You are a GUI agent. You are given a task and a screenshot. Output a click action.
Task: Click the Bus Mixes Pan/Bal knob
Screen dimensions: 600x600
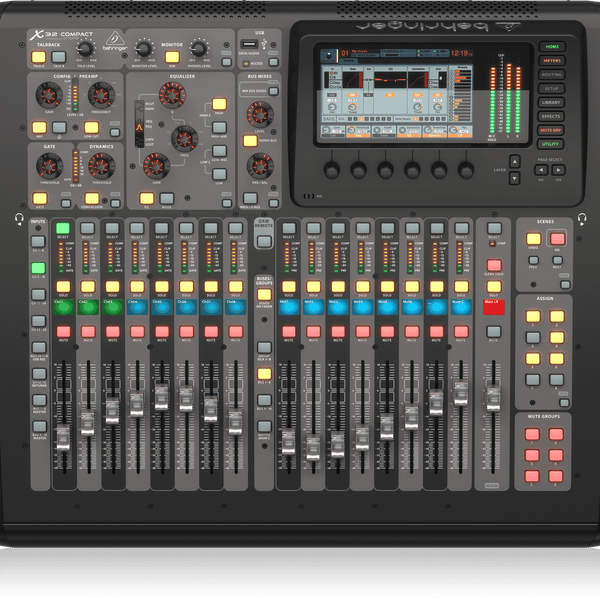tap(260, 166)
